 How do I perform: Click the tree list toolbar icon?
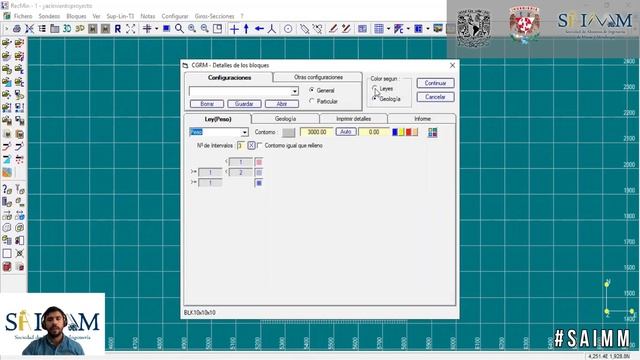[42, 29]
